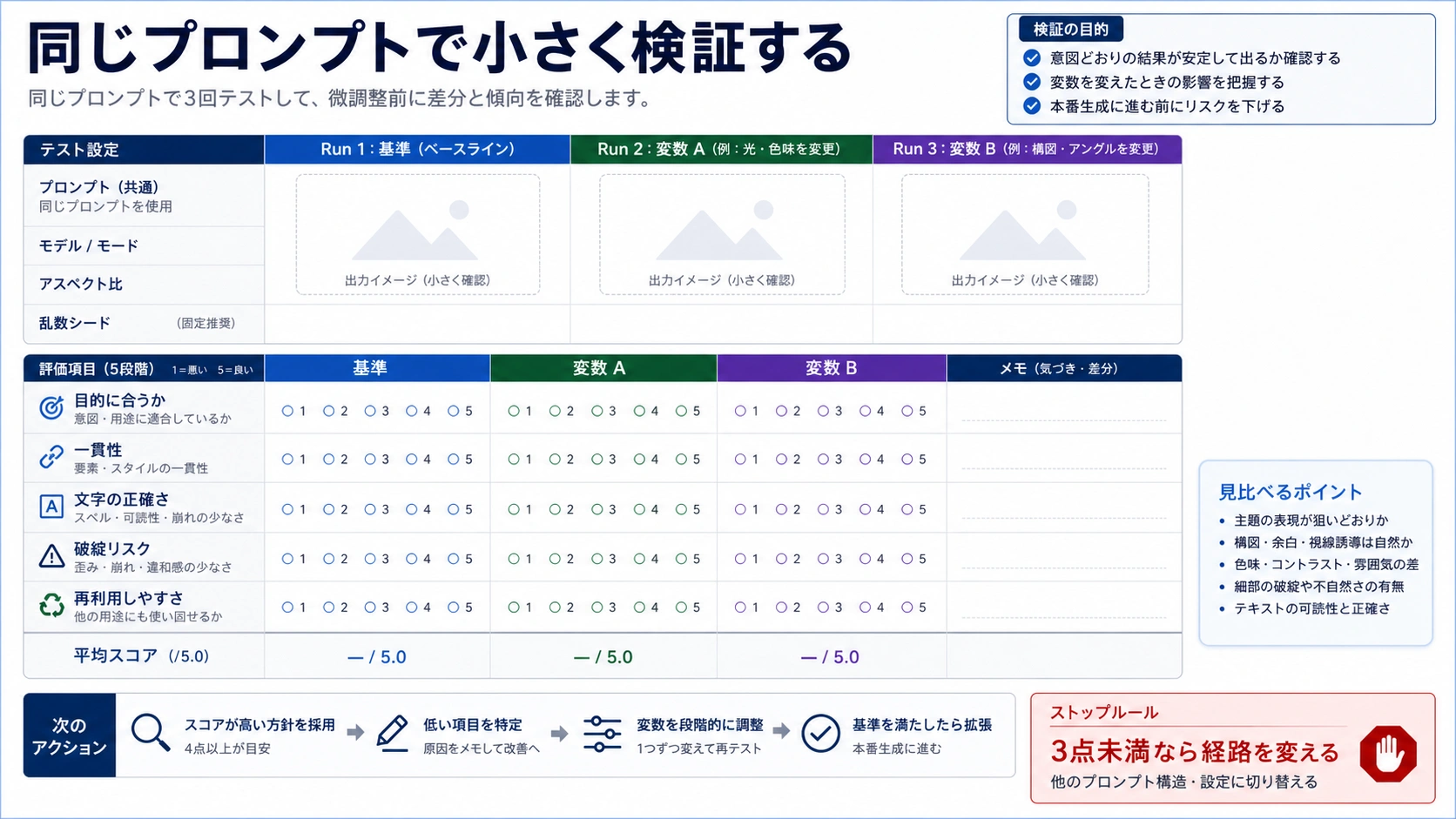Click the テスト設定 header
The height and width of the screenshot is (819, 1456).
(144, 149)
